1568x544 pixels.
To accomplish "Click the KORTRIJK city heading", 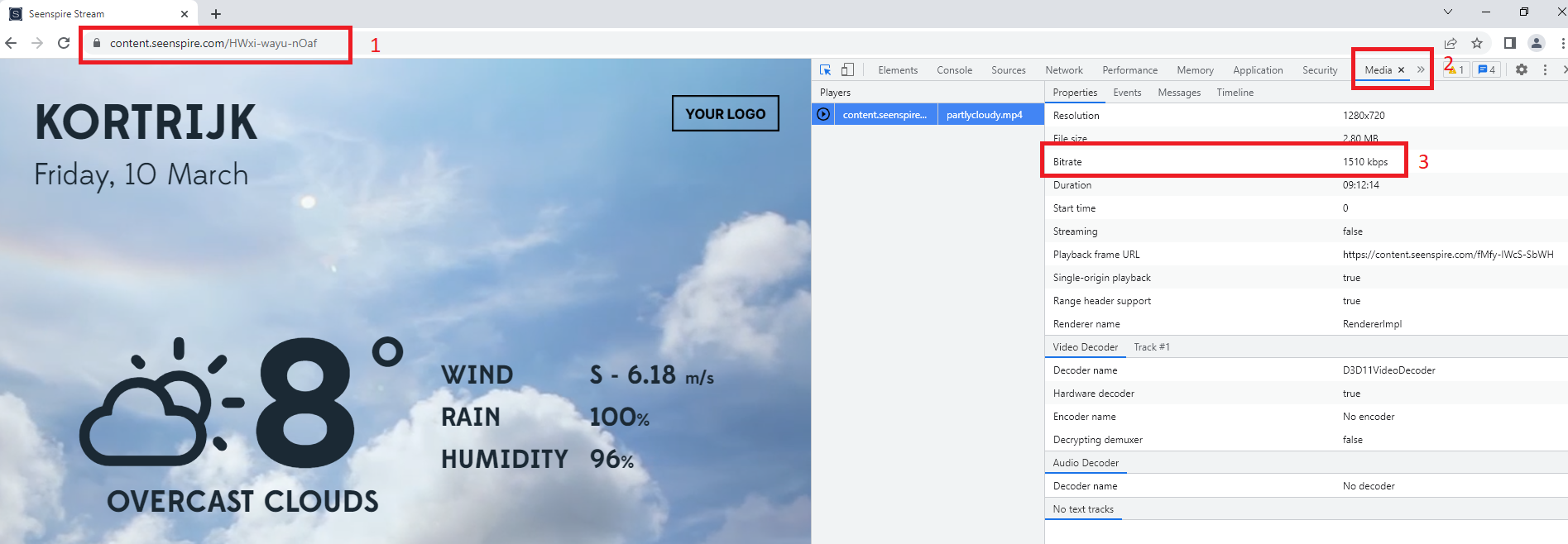I will (146, 122).
